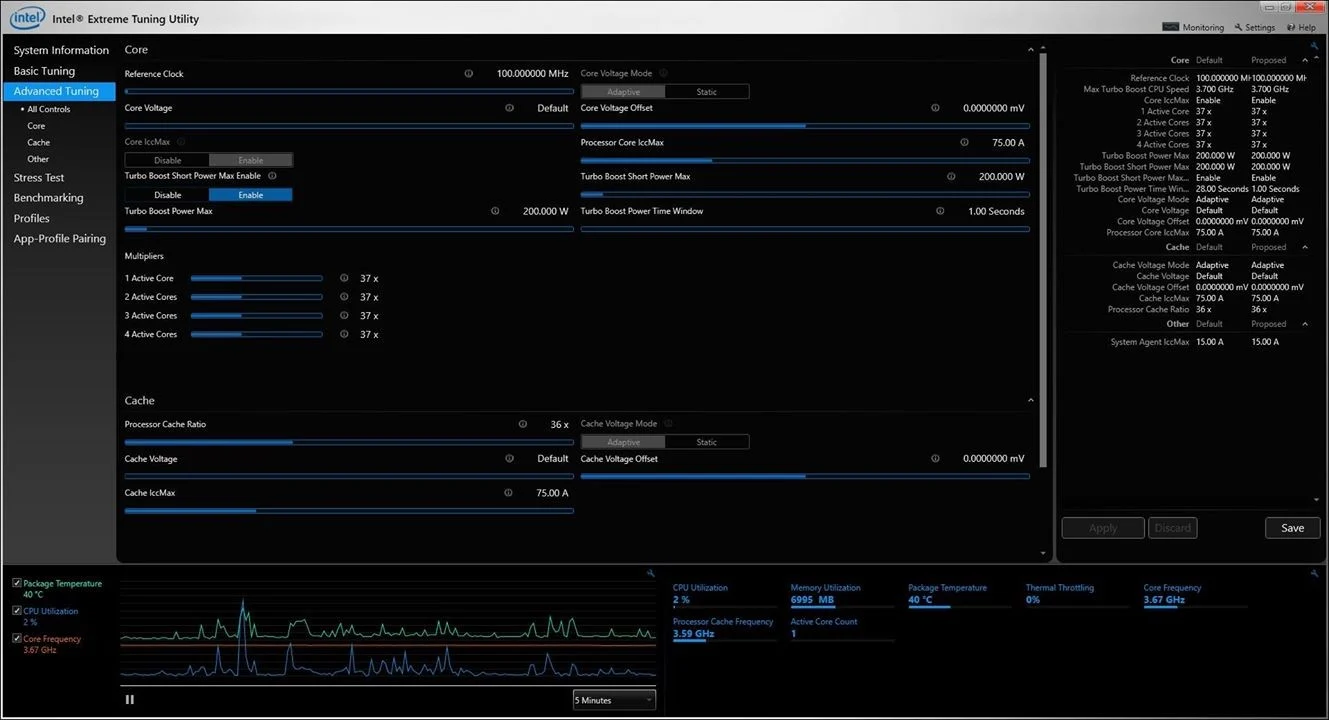Uncheck the CPU Utilization graph checkbox
This screenshot has width=1329, height=720.
[17, 611]
